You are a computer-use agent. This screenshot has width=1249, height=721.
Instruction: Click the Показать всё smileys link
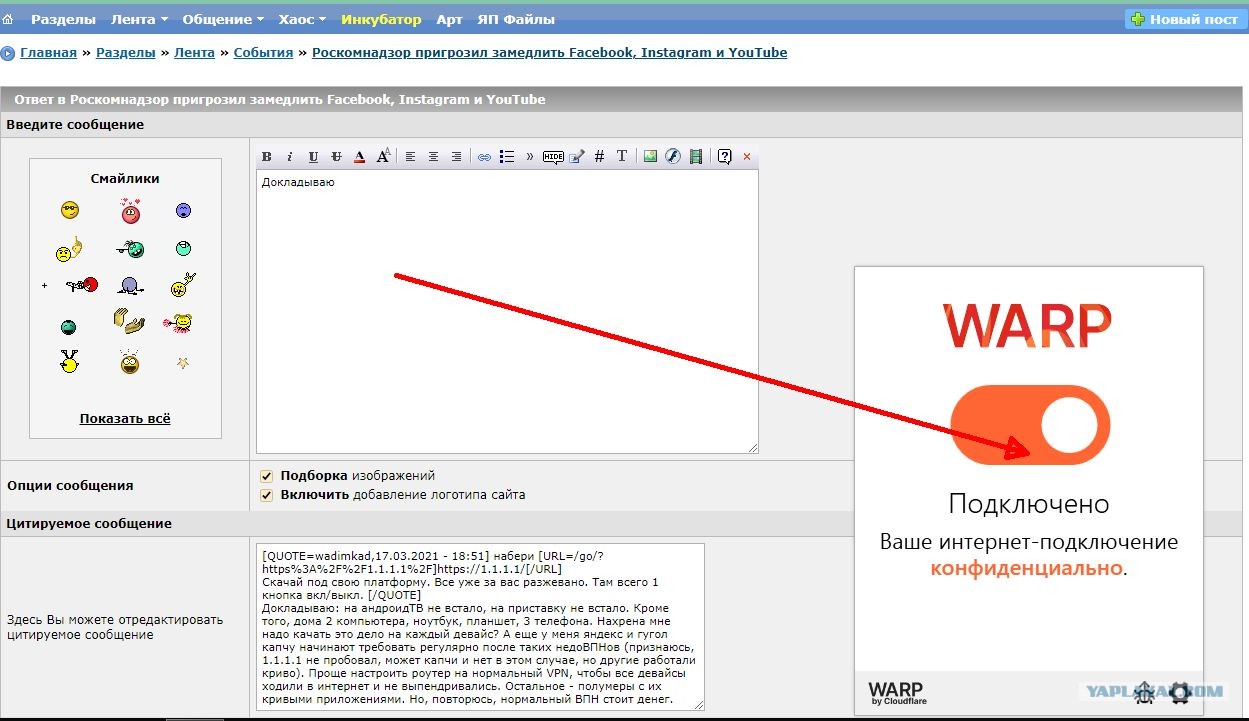pyautogui.click(x=125, y=418)
